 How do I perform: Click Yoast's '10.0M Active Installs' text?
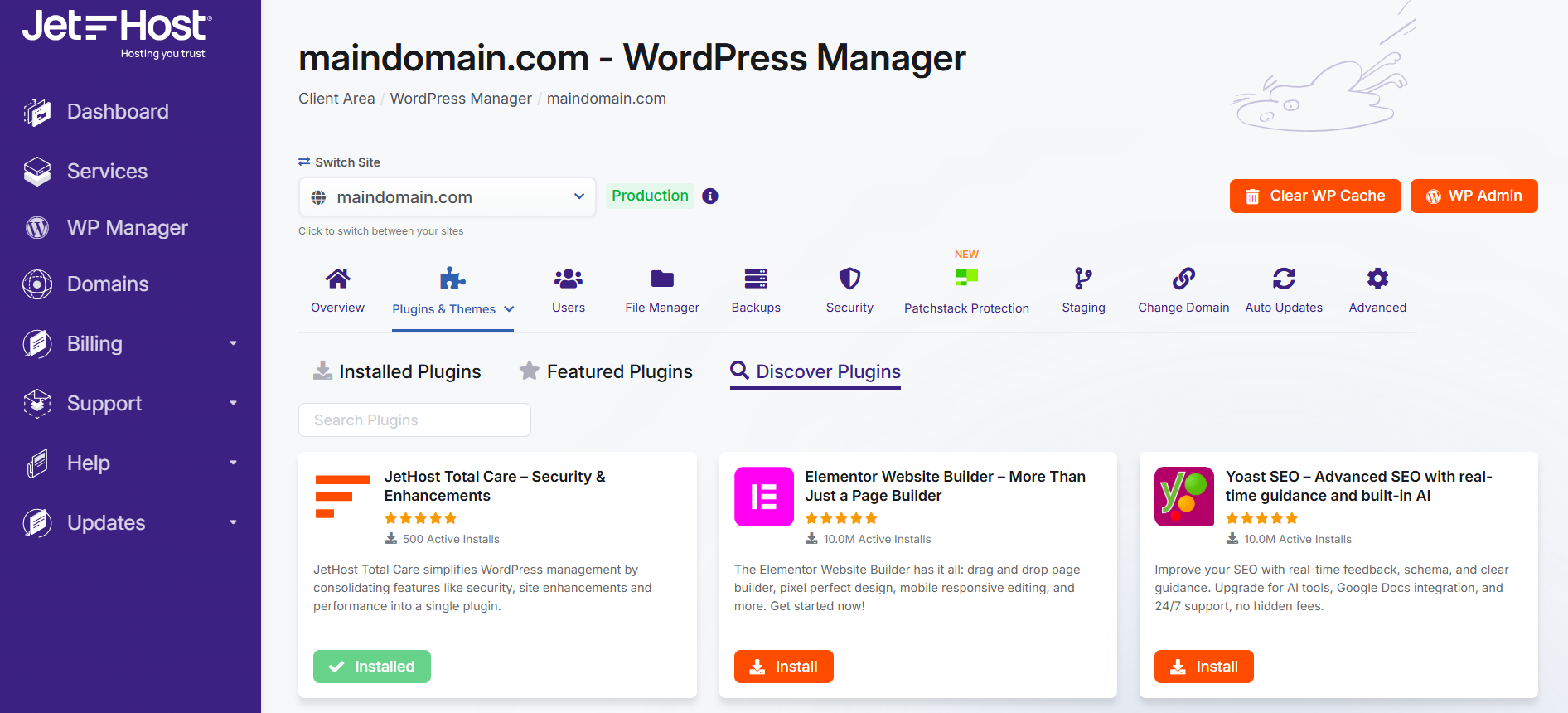[1298, 539]
